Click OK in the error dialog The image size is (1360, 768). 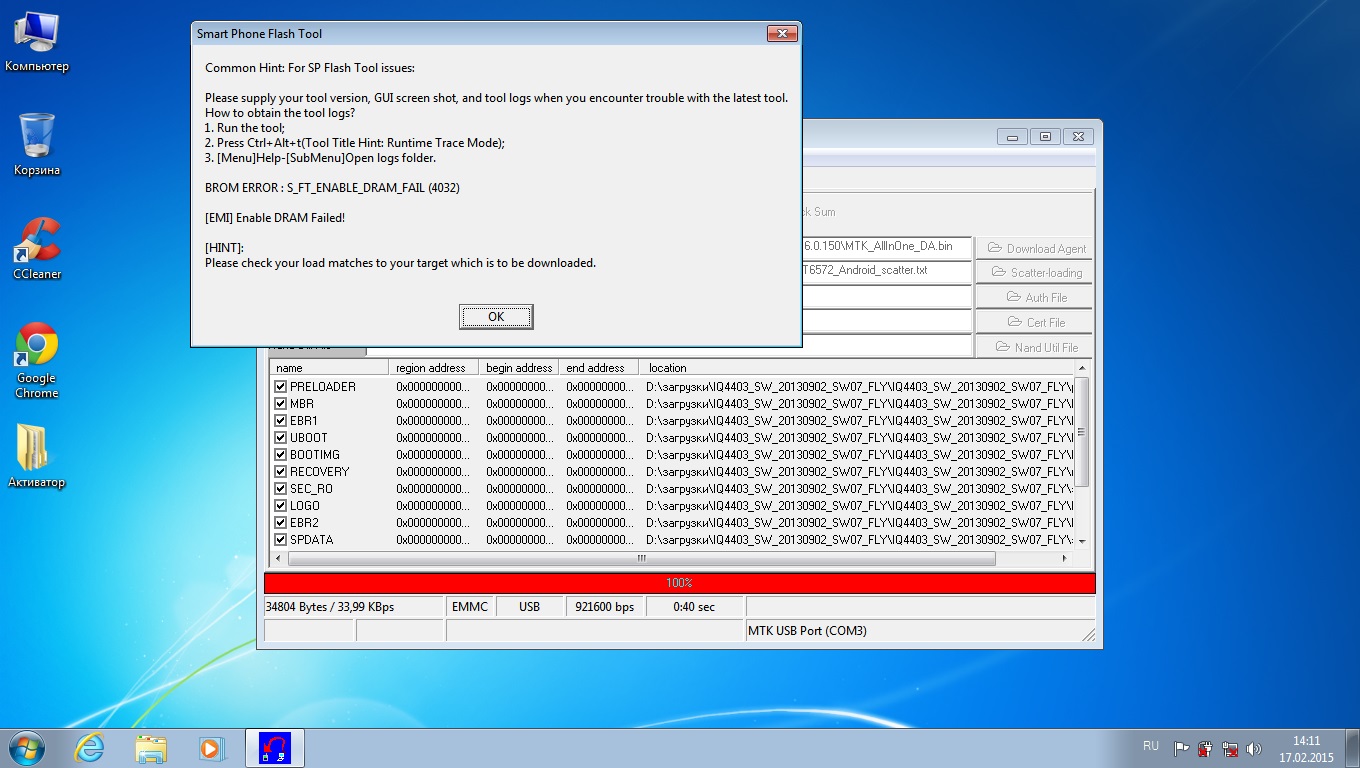496,317
